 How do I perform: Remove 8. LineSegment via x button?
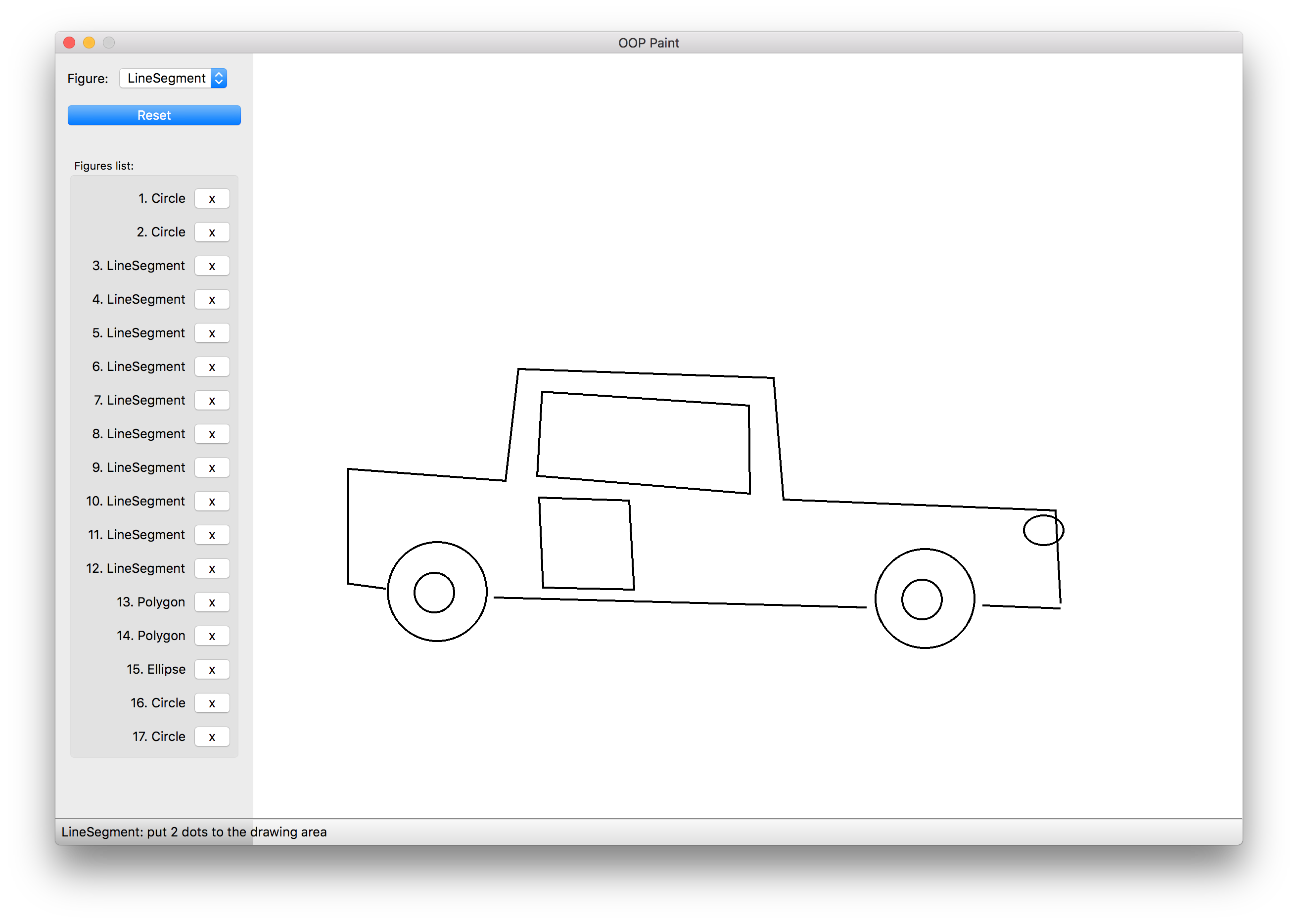click(x=212, y=433)
